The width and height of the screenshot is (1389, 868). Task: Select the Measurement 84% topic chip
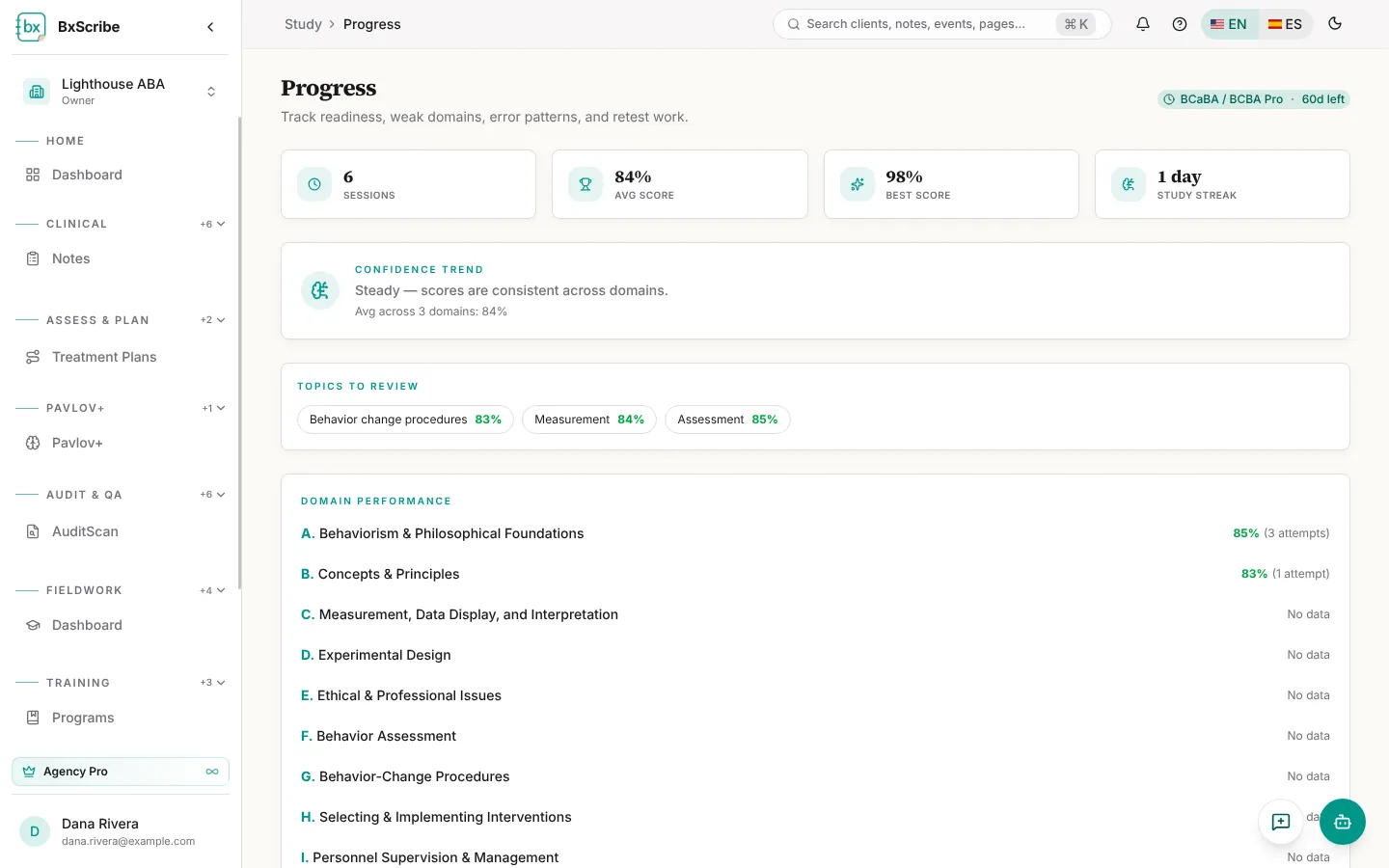(x=589, y=420)
